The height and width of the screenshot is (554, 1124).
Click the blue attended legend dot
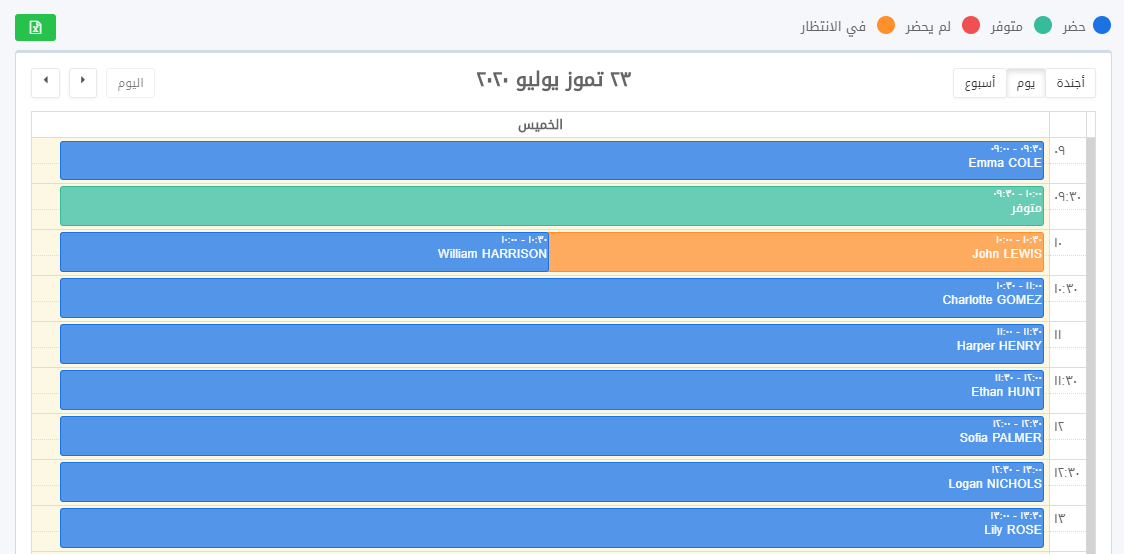(1102, 26)
